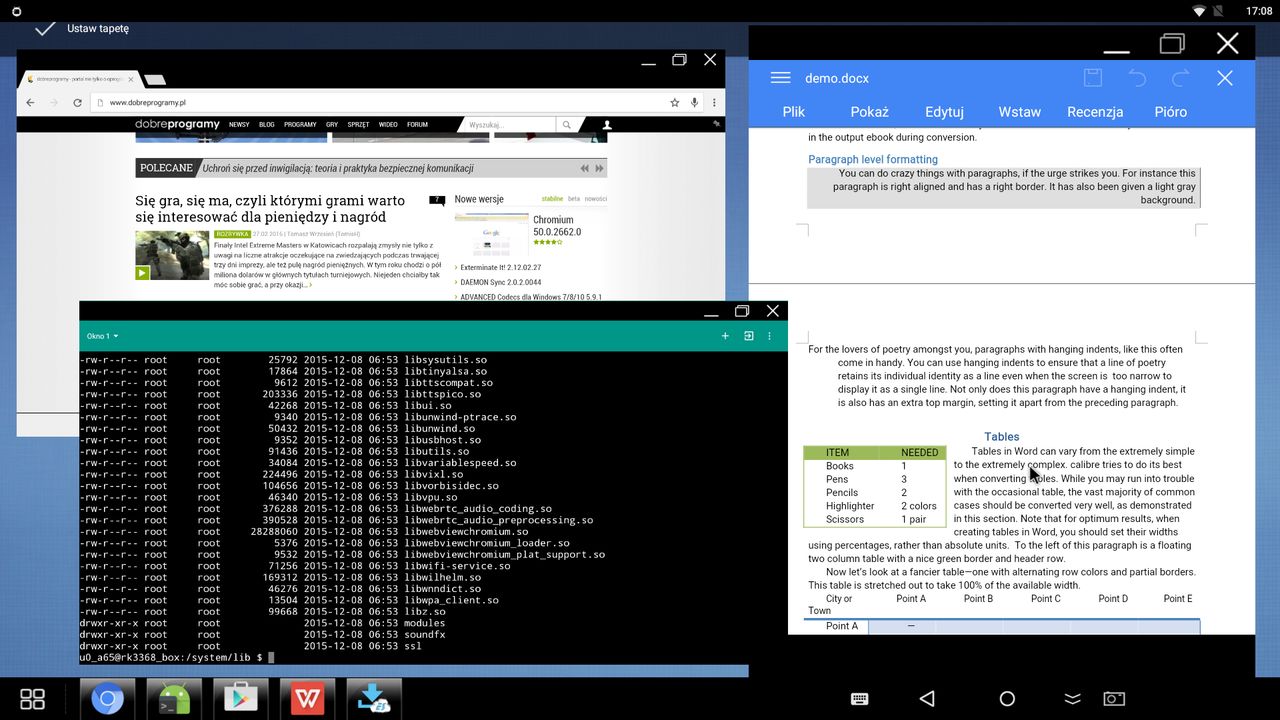Open the hamburger menu in demo.docx editor
Image resolution: width=1280 pixels, height=720 pixels.
pyautogui.click(x=781, y=78)
